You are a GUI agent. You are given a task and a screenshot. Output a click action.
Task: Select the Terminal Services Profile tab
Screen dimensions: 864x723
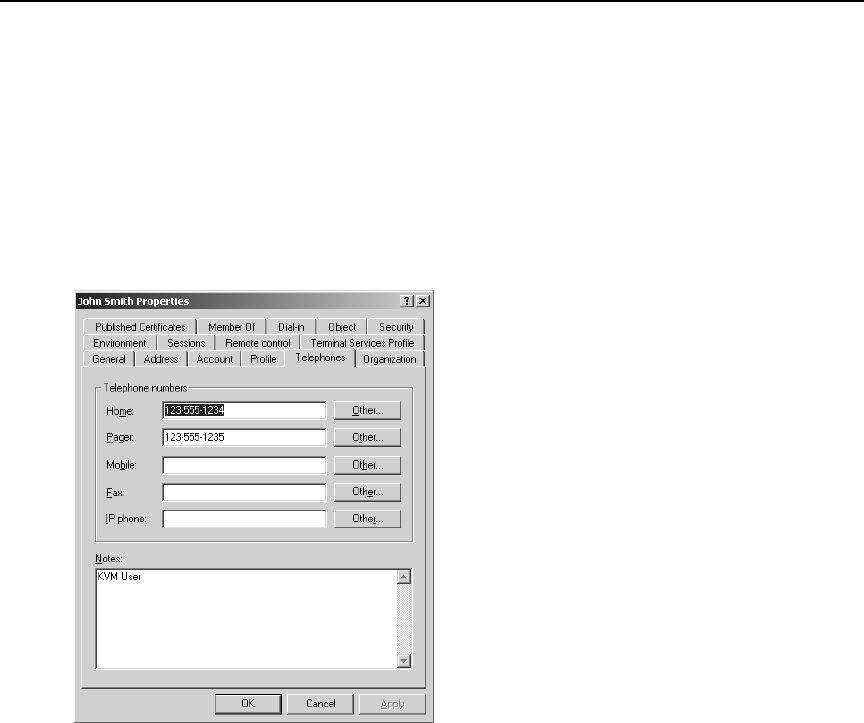(x=362, y=343)
